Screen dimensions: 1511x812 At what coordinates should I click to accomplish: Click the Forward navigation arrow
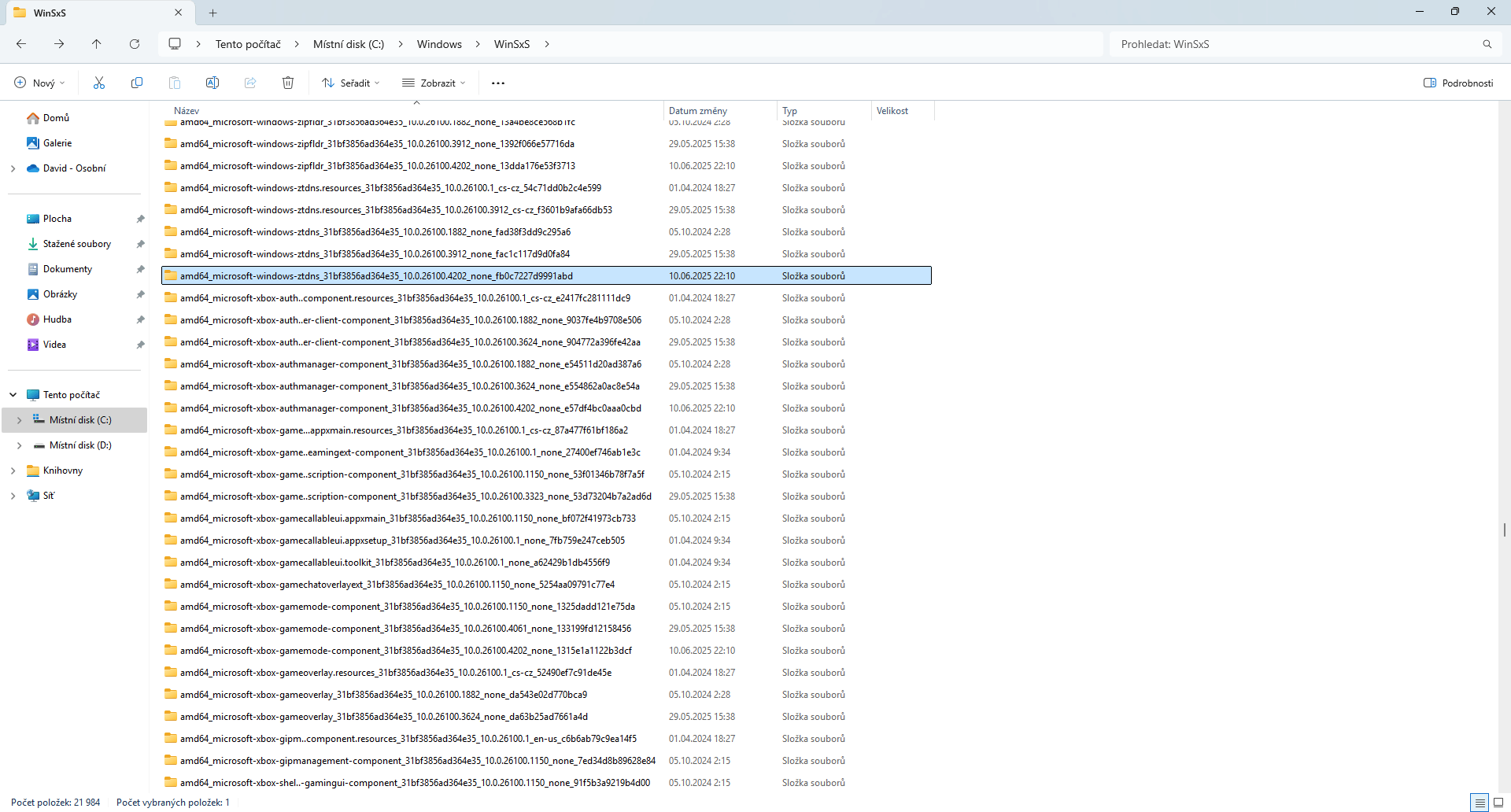59,44
